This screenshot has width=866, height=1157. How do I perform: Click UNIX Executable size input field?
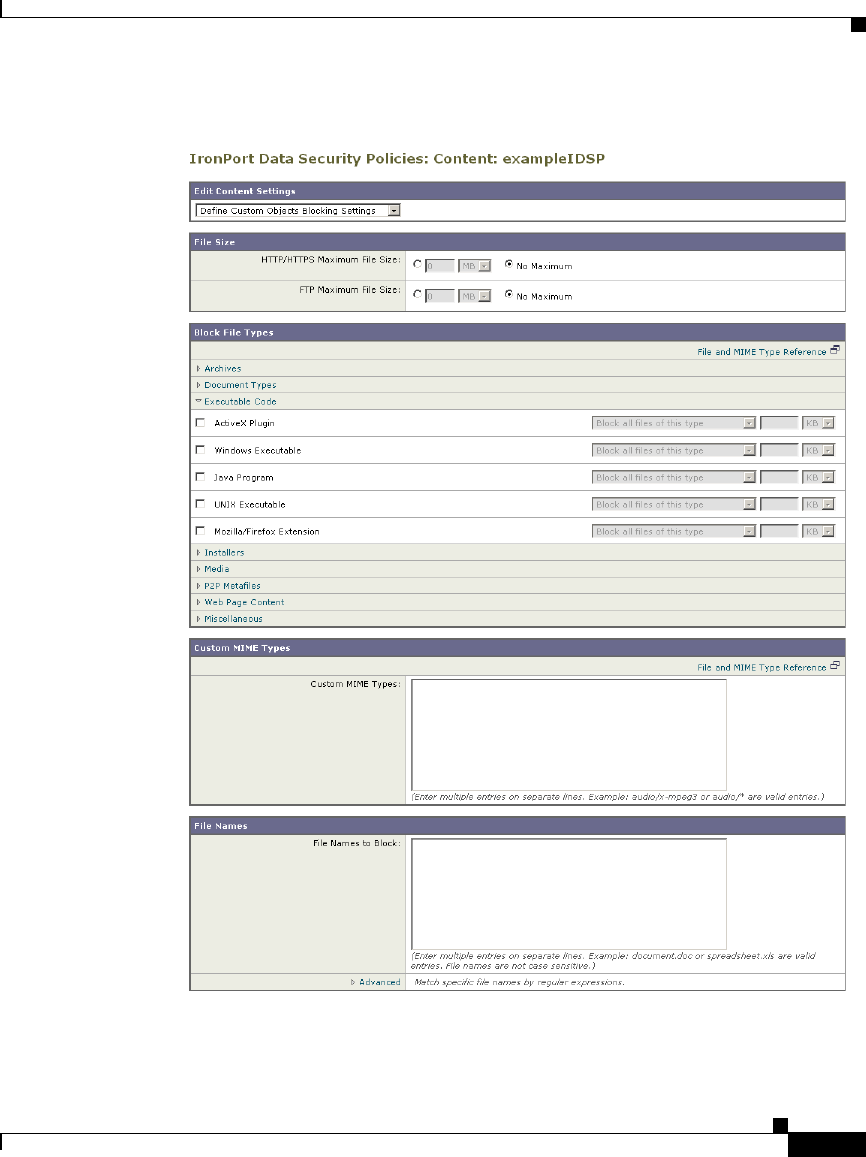point(779,504)
